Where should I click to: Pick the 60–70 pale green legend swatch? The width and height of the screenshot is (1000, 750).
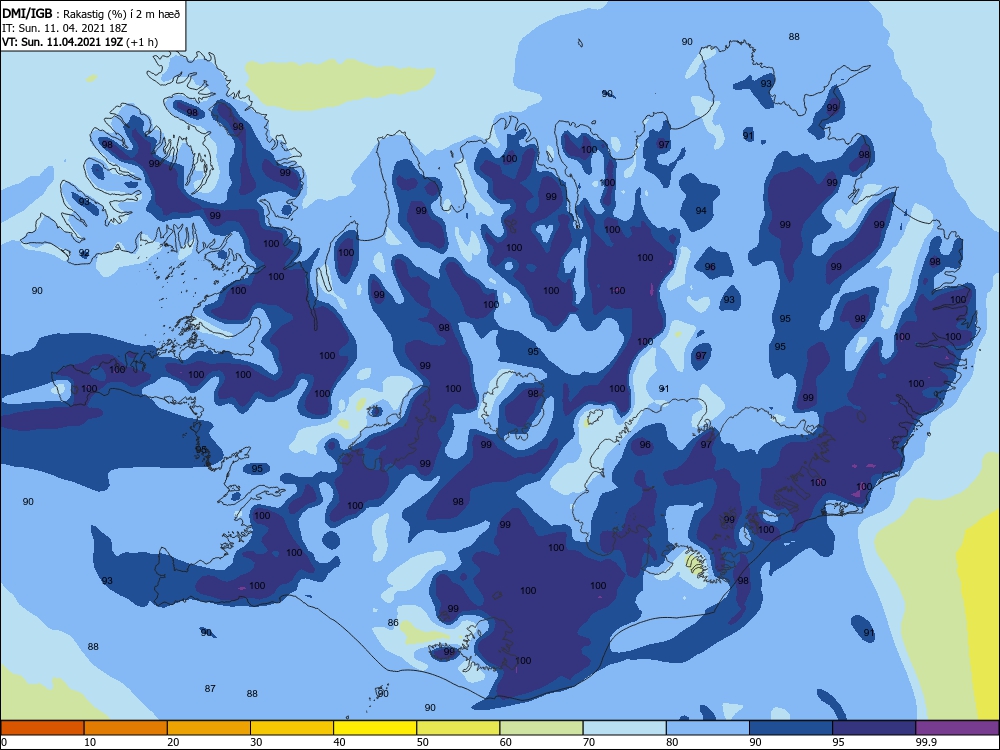tap(541, 728)
